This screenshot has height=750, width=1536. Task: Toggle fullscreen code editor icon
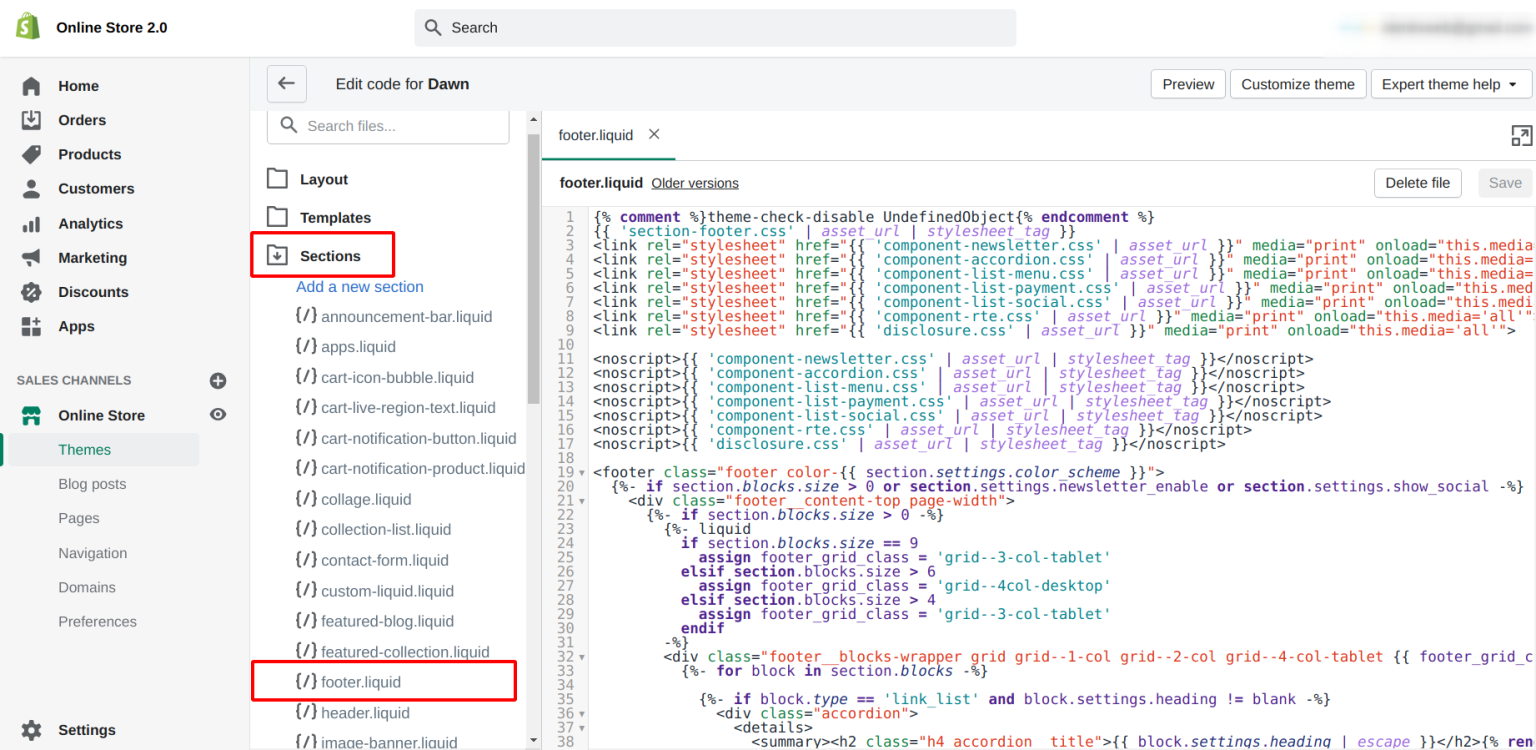[1520, 136]
